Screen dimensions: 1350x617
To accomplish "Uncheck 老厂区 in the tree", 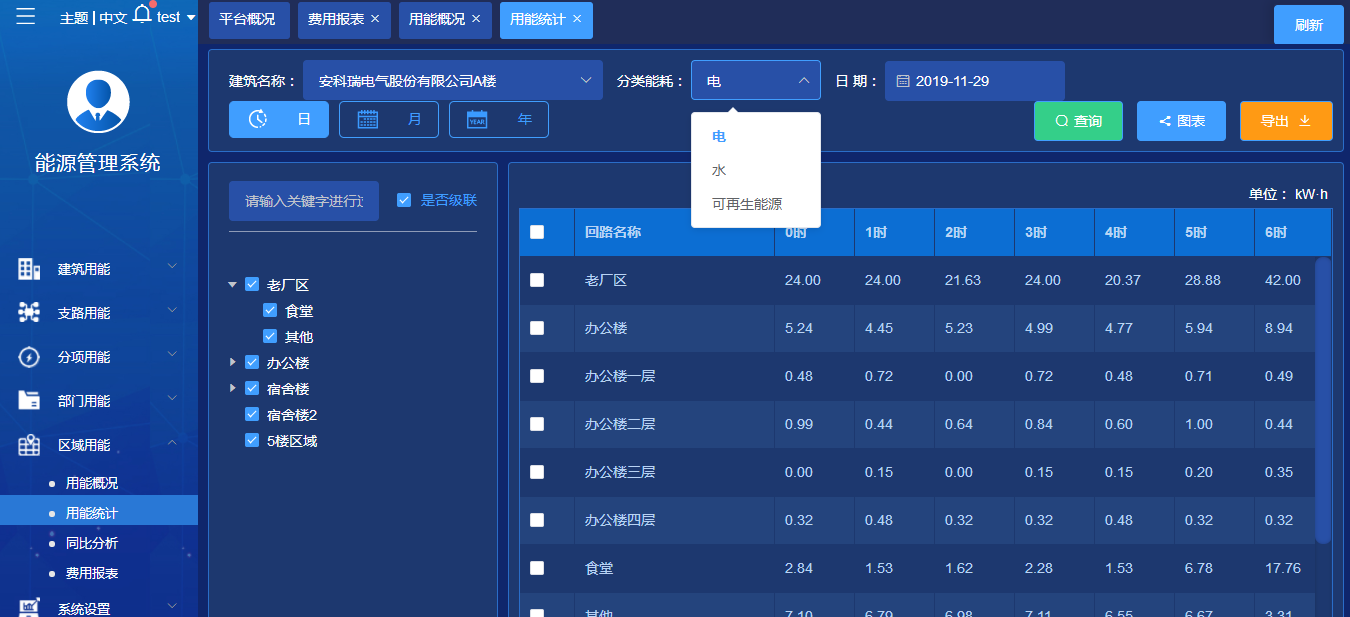I will tap(252, 285).
